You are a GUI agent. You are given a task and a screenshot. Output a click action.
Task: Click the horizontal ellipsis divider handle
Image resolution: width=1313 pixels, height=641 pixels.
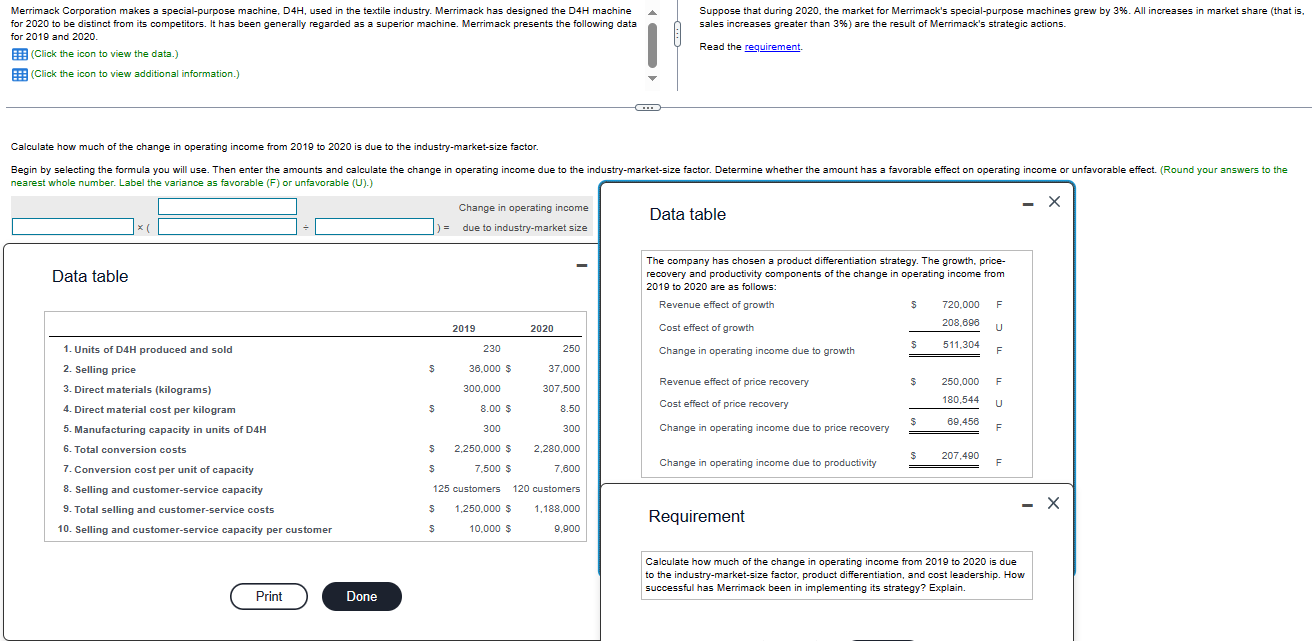[x=647, y=107]
